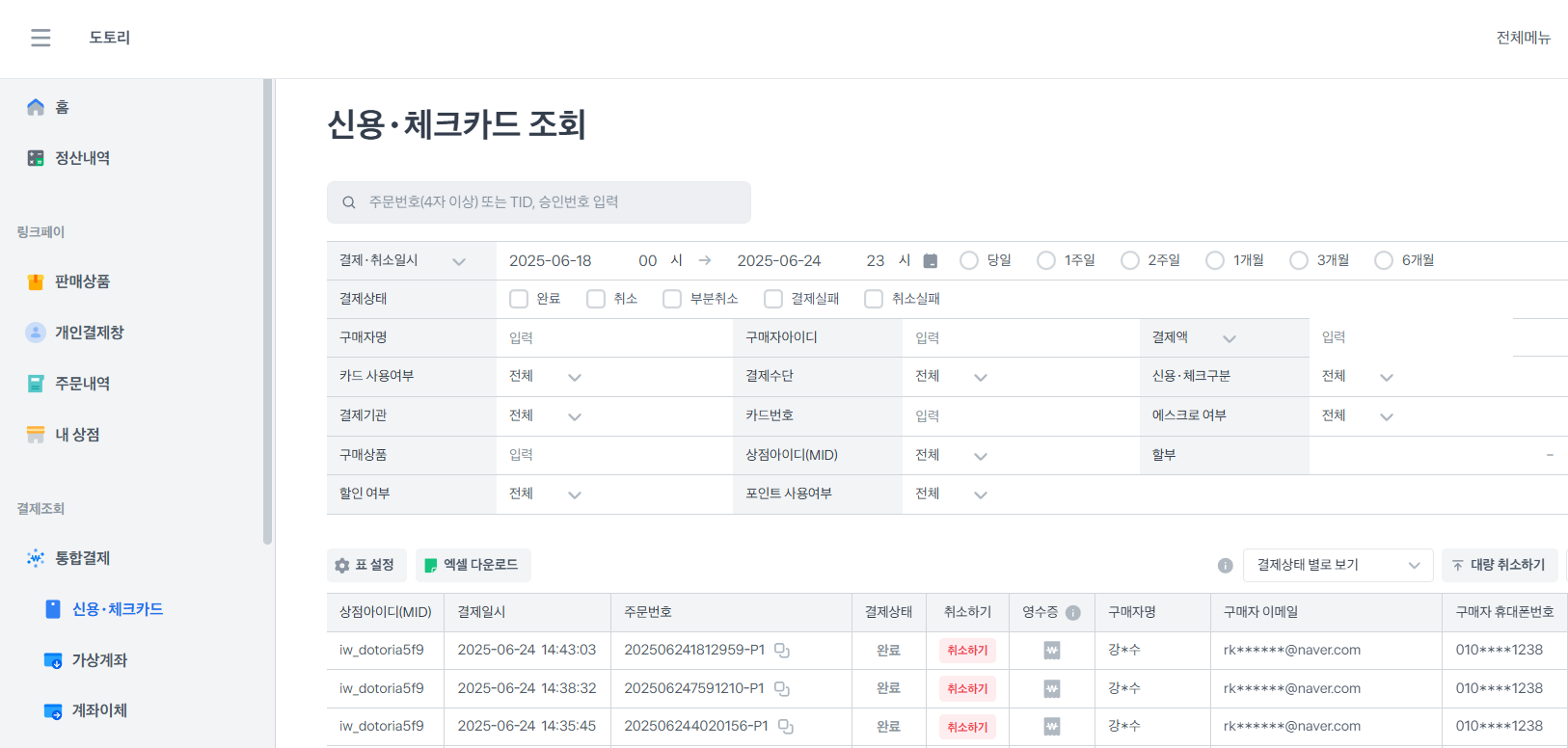Image resolution: width=1568 pixels, height=748 pixels.
Task: Select the 2주일 period radio button
Action: tap(1130, 260)
